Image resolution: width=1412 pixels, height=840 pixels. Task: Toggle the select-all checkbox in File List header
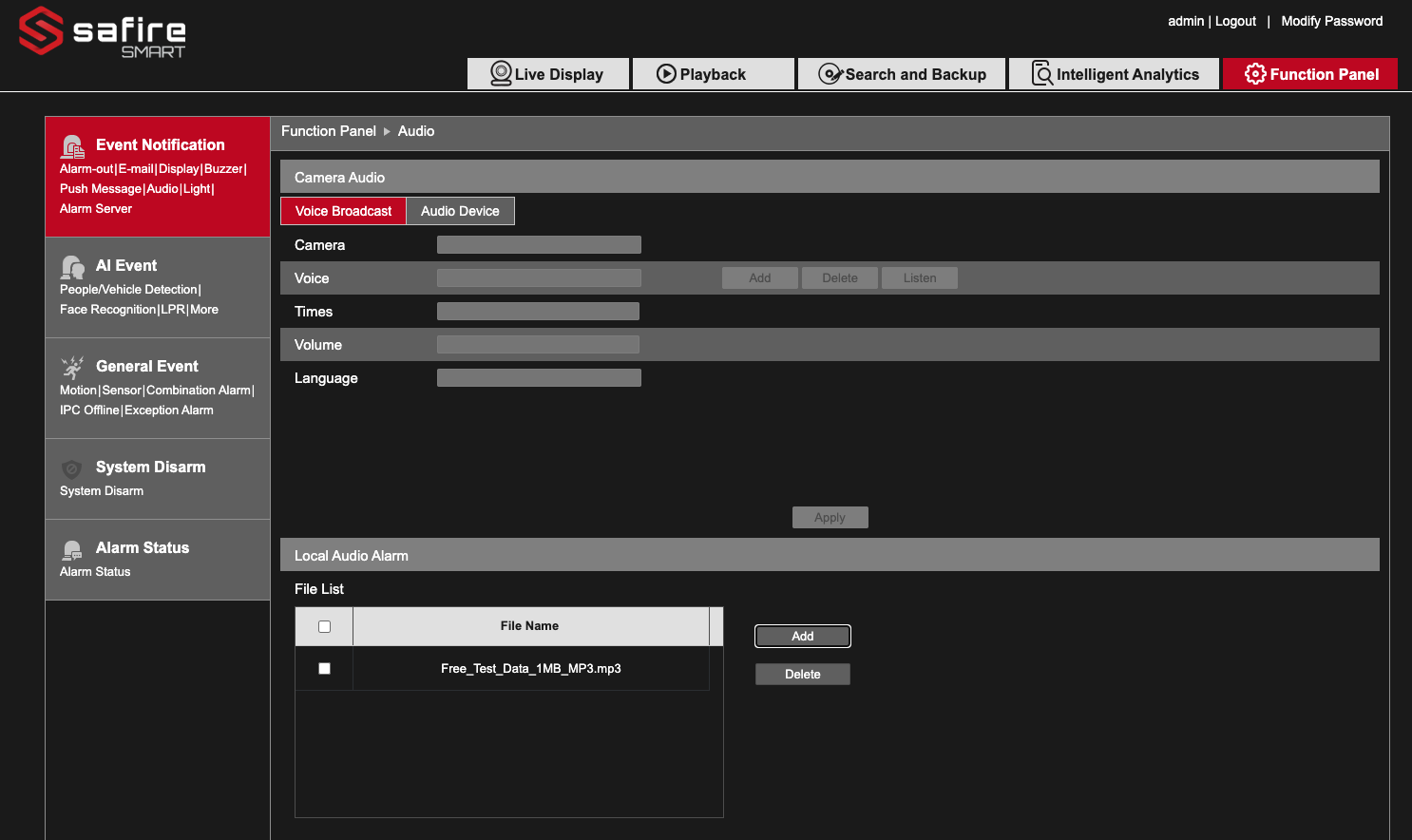point(324,626)
